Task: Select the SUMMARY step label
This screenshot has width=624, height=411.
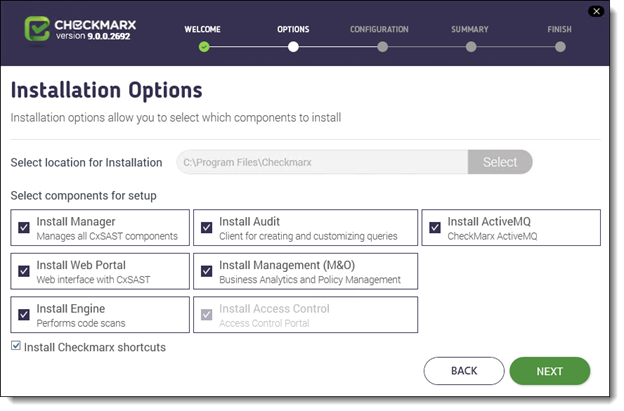Action: point(470,29)
